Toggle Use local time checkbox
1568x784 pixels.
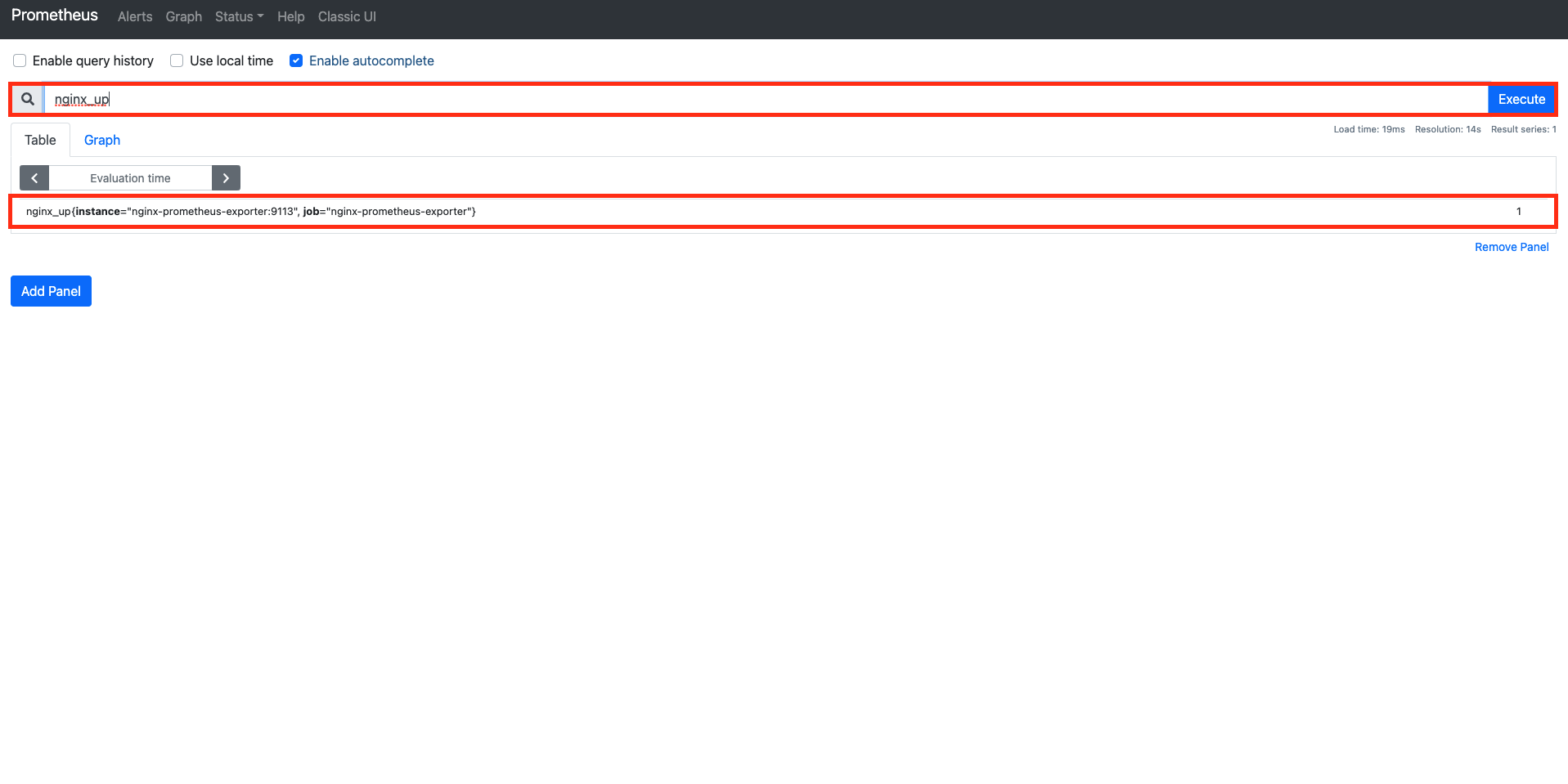pyautogui.click(x=177, y=60)
